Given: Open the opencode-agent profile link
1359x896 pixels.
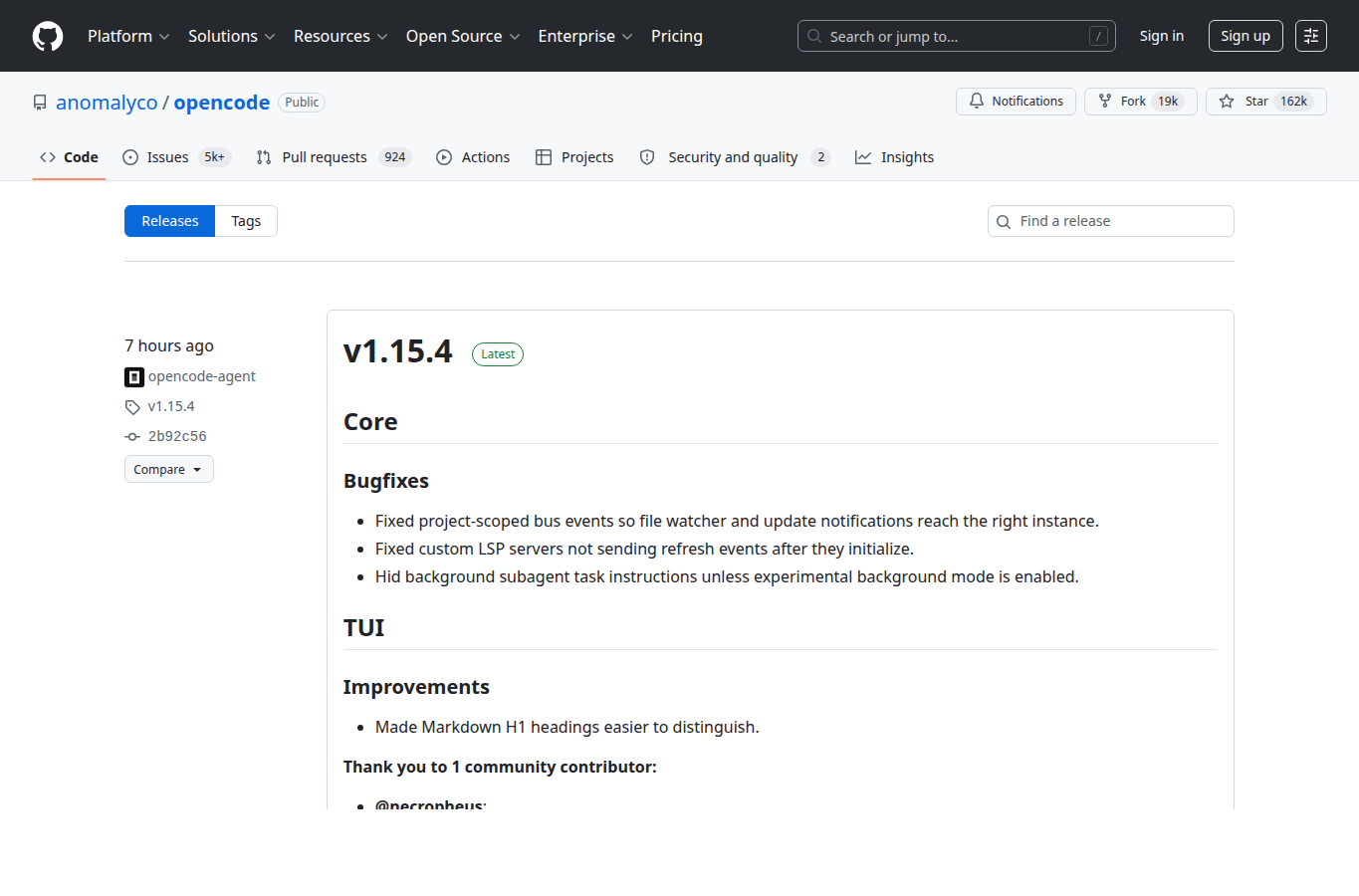Looking at the screenshot, I should tap(202, 376).
